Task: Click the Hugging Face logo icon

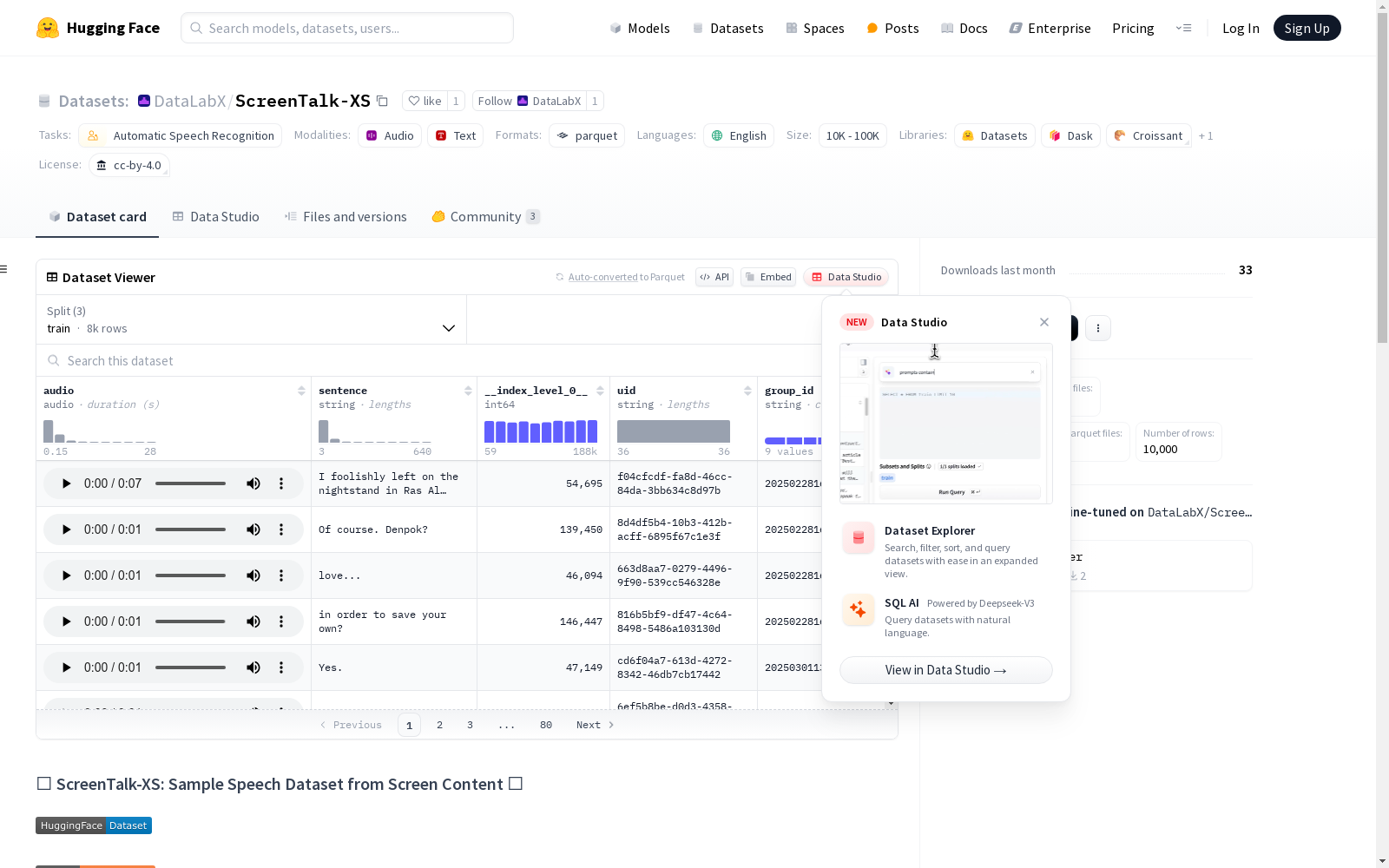Action: (48, 28)
